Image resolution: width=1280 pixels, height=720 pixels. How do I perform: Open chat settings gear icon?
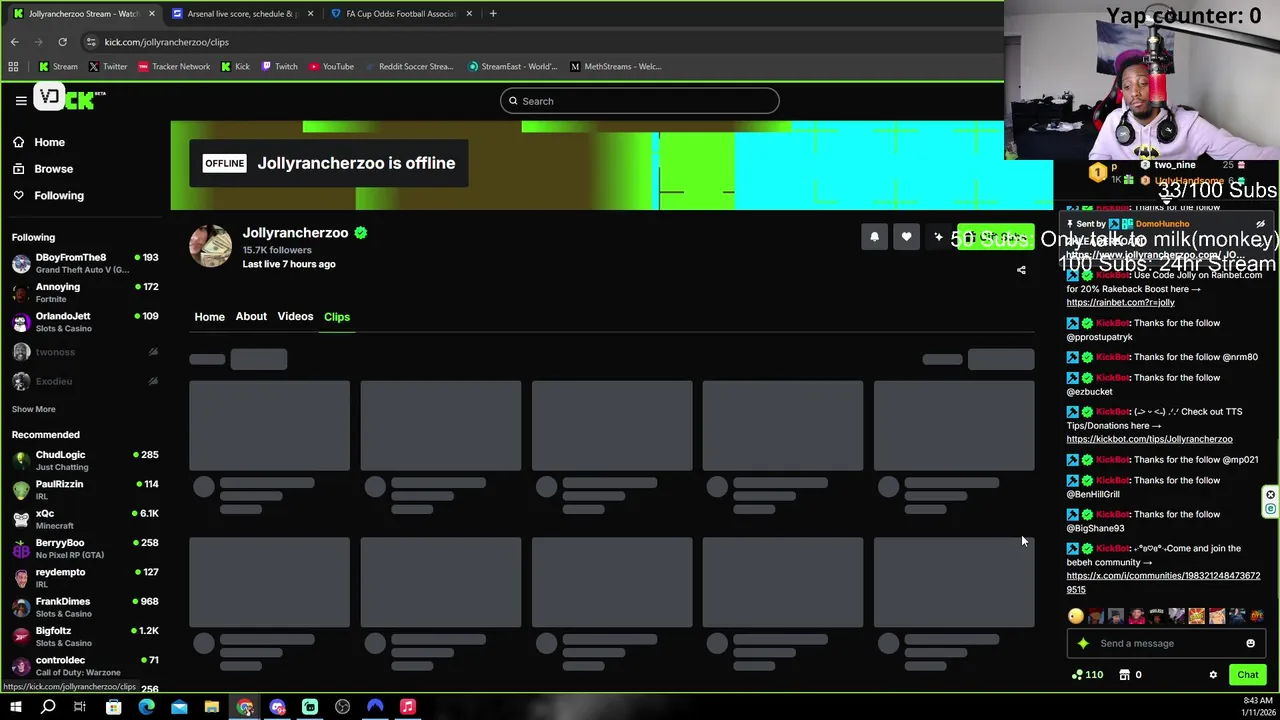[1213, 675]
